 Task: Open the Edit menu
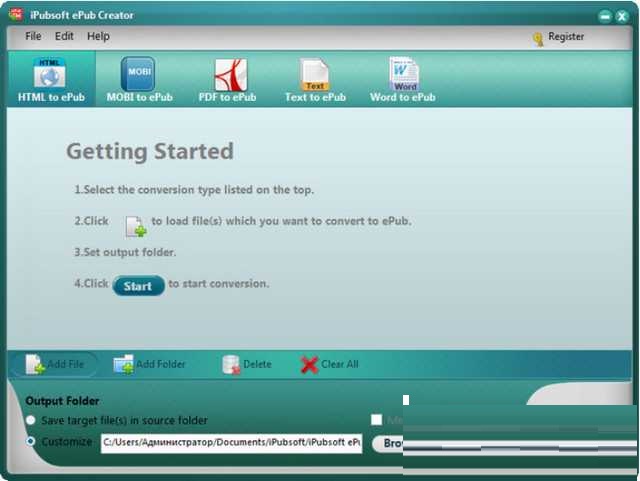[x=64, y=36]
